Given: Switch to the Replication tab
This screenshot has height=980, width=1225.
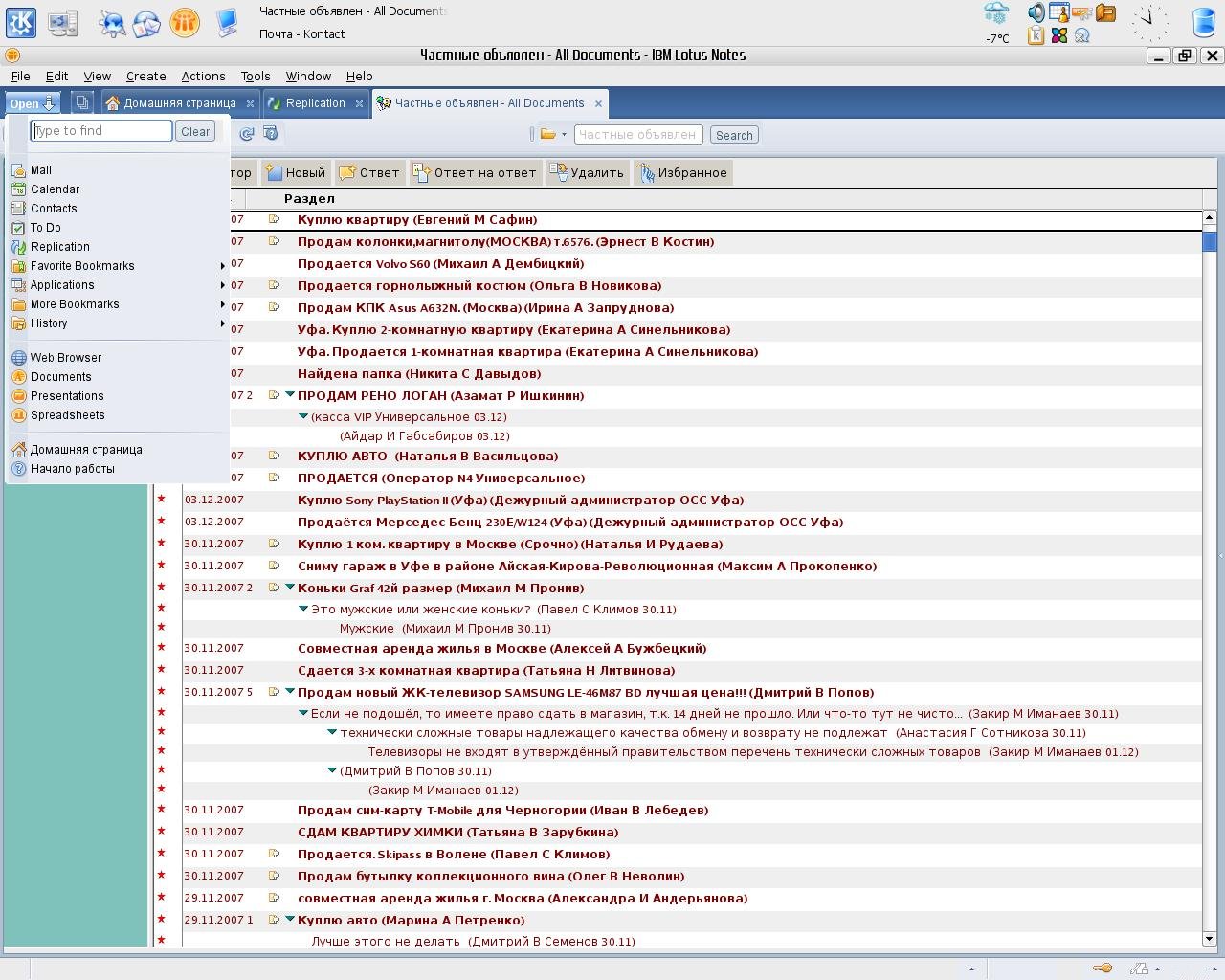Looking at the screenshot, I should (315, 103).
